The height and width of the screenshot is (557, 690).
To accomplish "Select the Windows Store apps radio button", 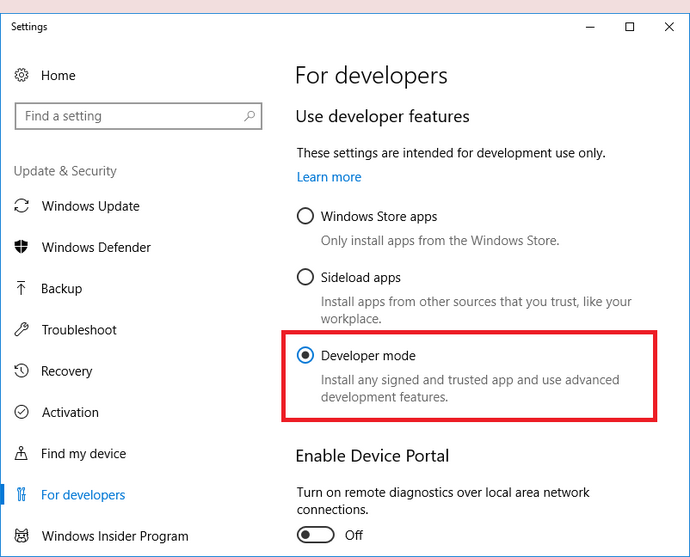I will [305, 216].
